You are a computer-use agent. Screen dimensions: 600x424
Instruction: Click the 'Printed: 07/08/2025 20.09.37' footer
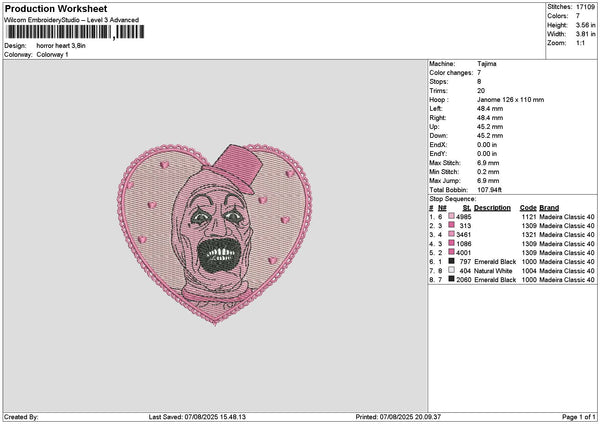pos(398,417)
